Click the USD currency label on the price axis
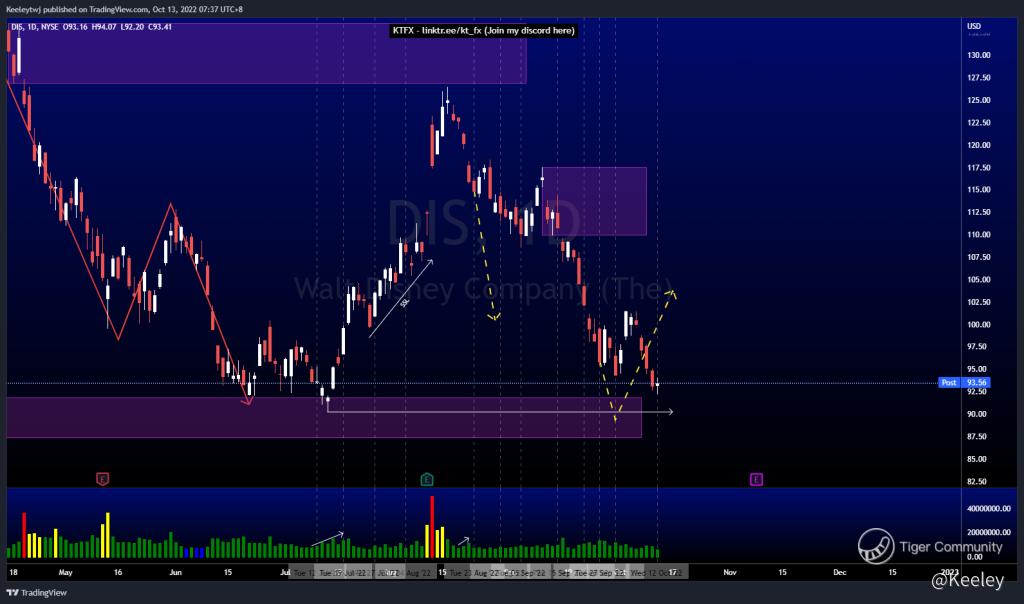The height and width of the screenshot is (604, 1024). point(974,26)
